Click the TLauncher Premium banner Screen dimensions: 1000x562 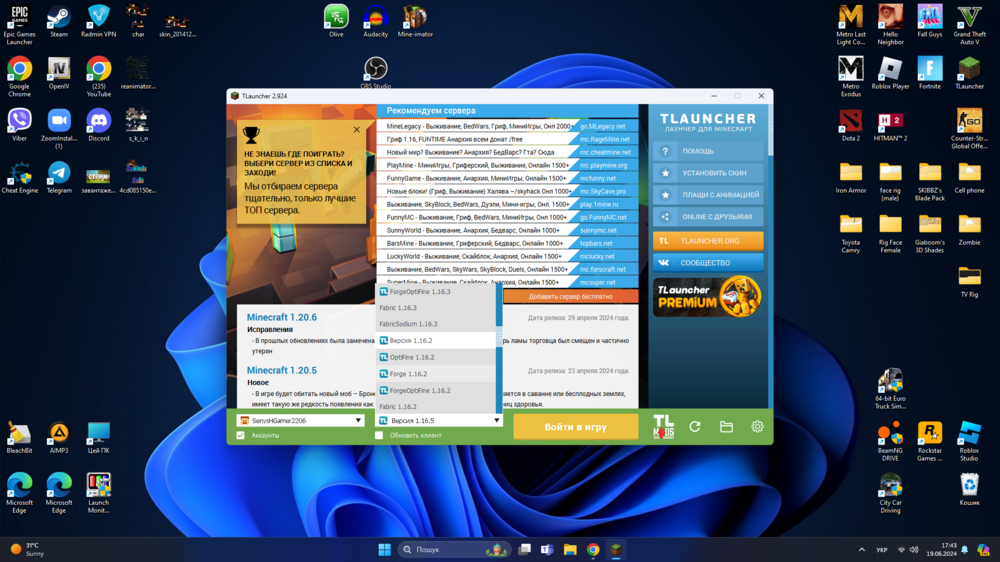point(708,297)
